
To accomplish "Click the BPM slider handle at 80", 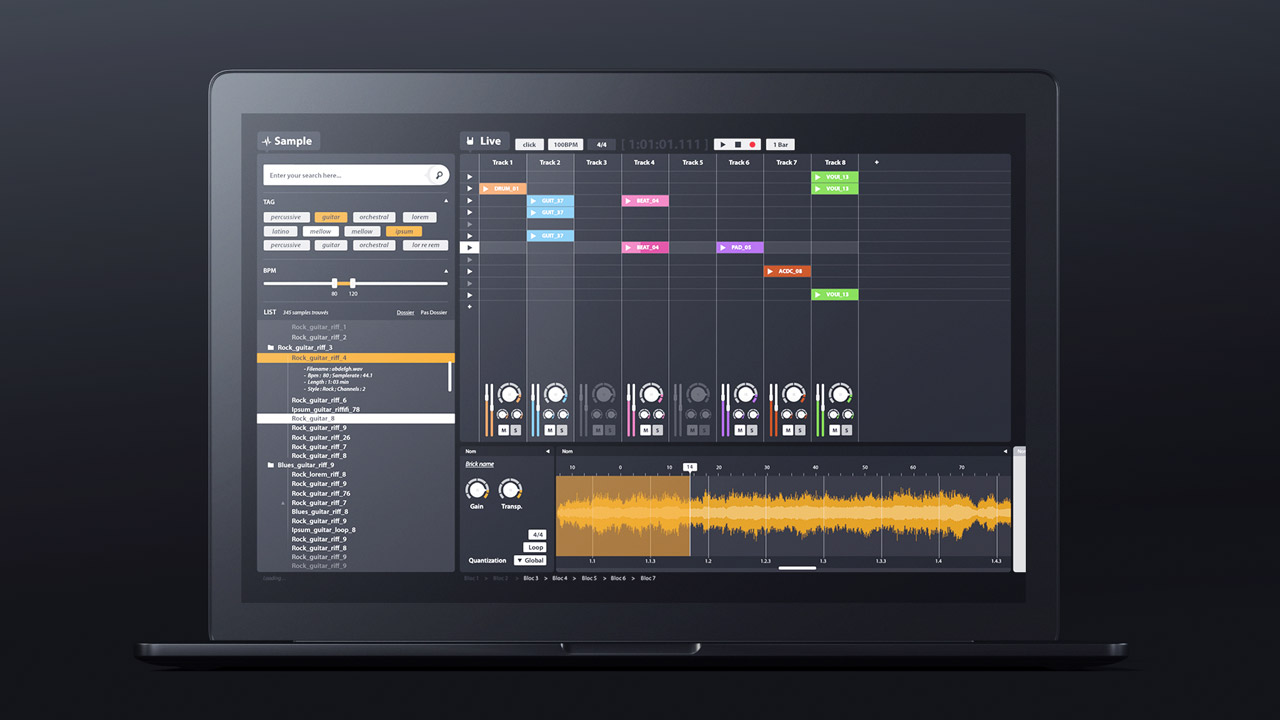I will 334,283.
